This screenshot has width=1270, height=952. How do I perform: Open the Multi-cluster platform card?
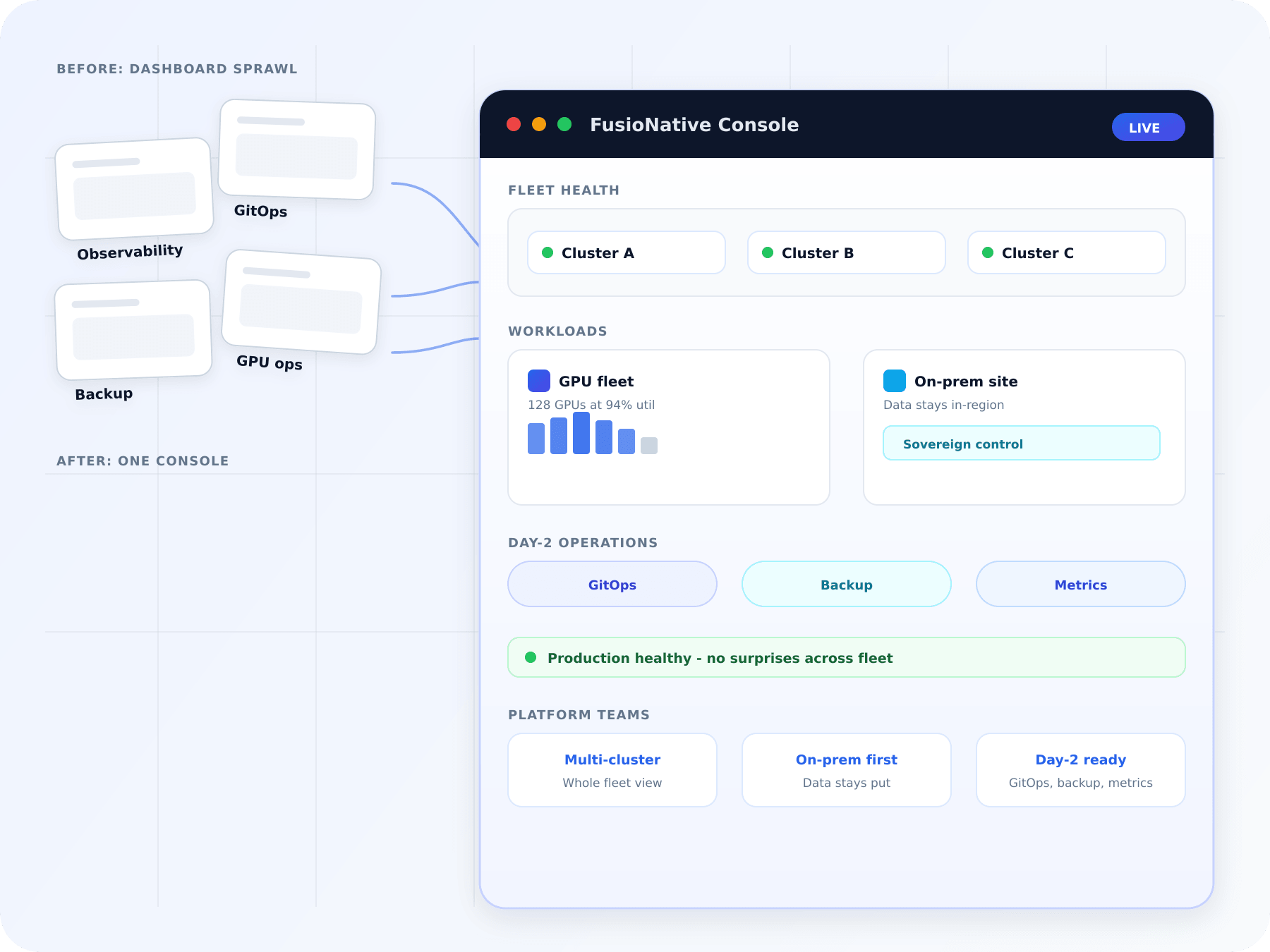[x=612, y=770]
